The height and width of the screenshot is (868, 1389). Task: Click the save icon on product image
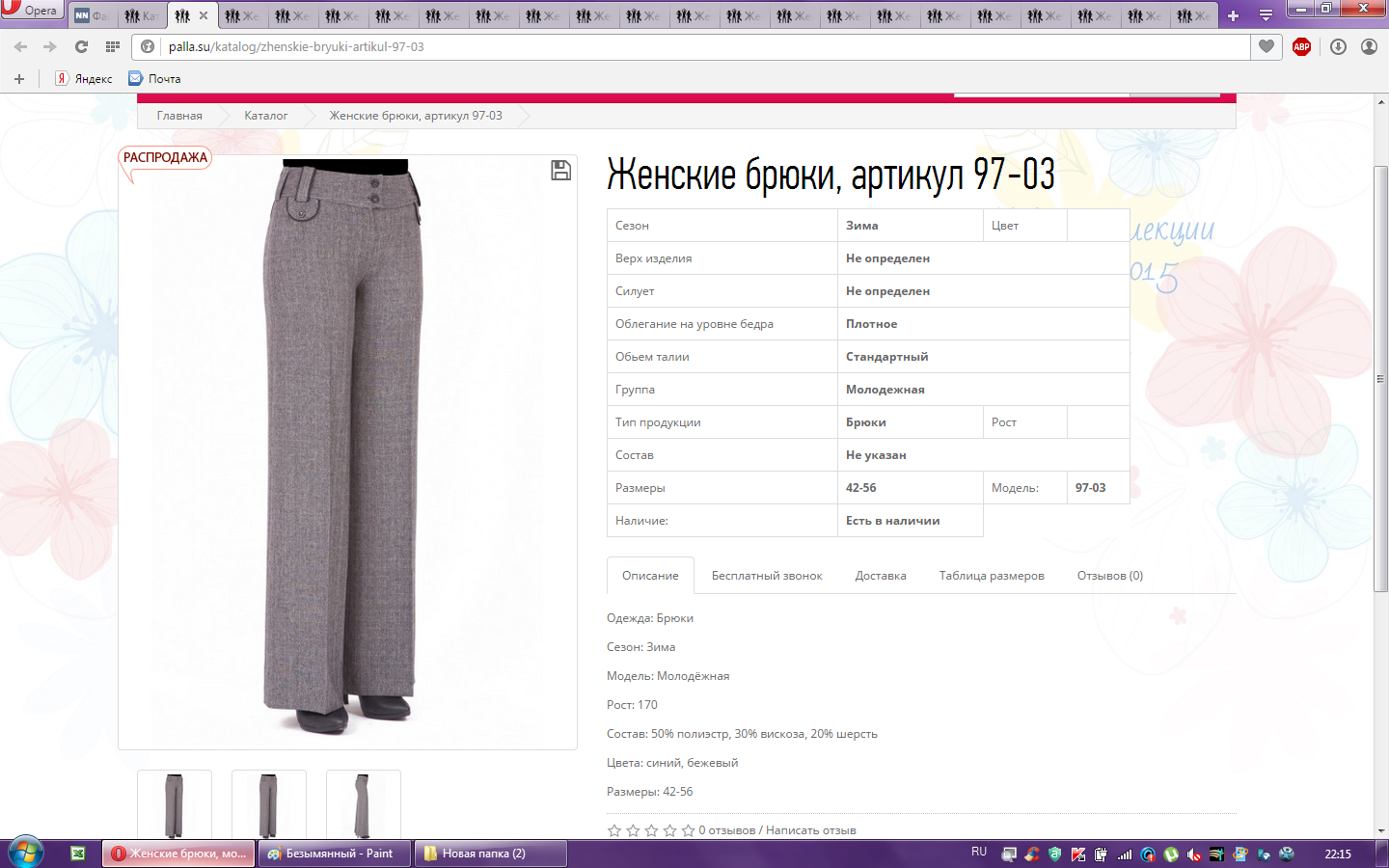[560, 171]
